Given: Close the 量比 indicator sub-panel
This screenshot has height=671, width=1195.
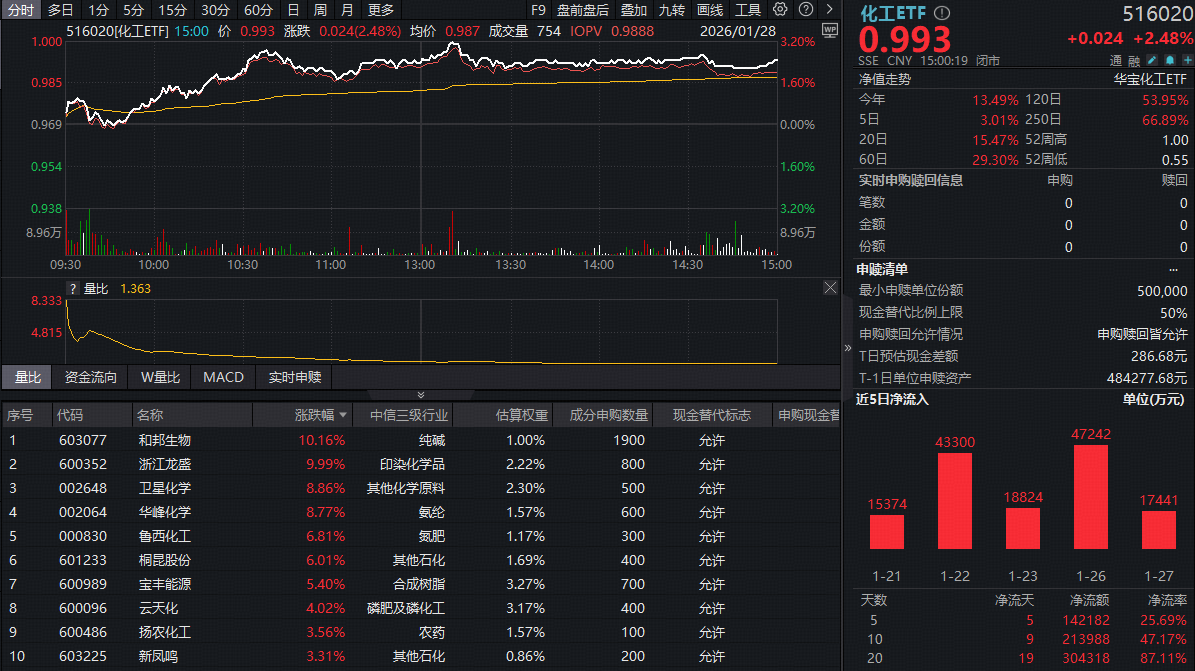Looking at the screenshot, I should click(x=830, y=287).
